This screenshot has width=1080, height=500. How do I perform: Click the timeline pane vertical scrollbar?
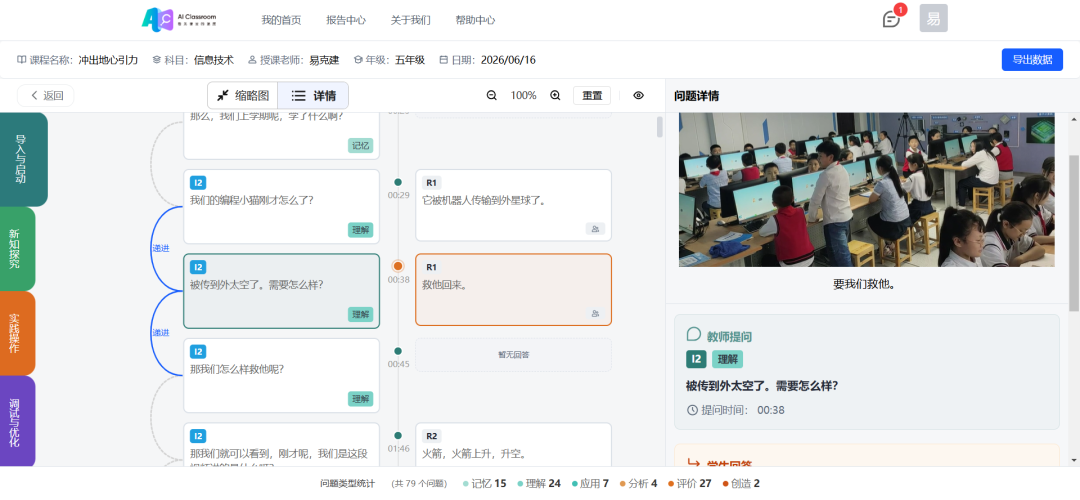pos(660,128)
